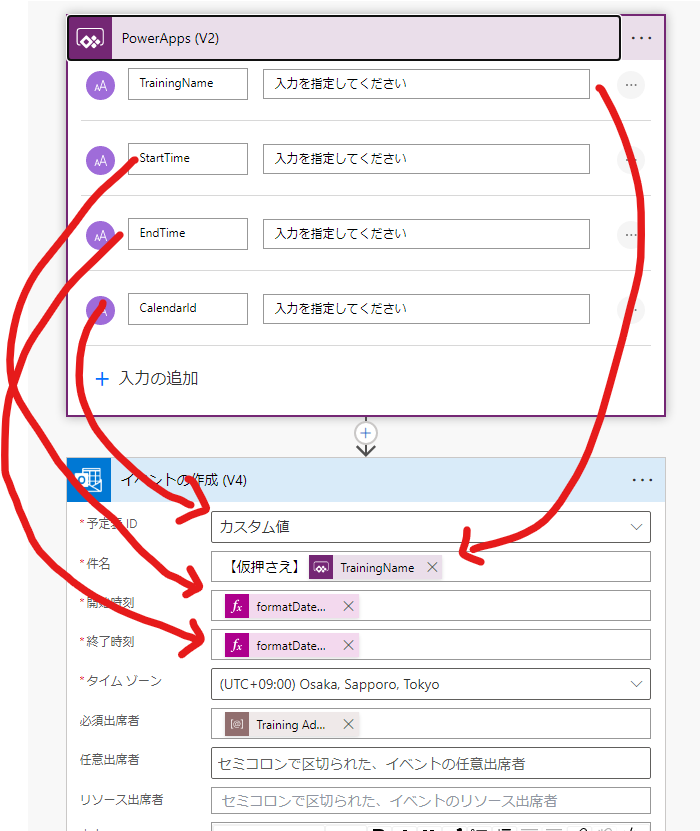Select the formatDate expression in 開始時刻
Image resolution: width=700 pixels, height=831 pixels.
point(291,606)
